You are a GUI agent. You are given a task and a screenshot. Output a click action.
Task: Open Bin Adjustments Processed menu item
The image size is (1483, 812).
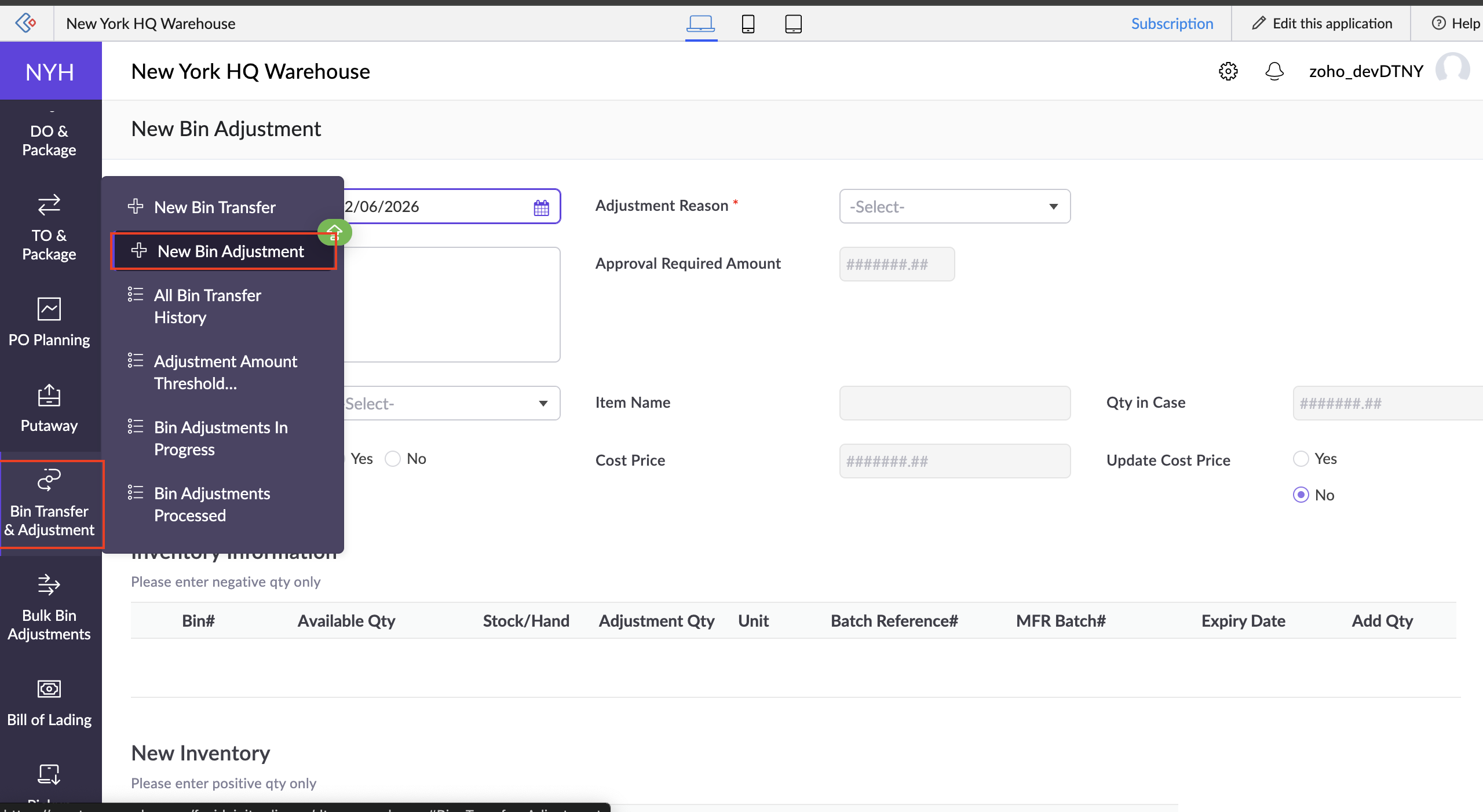tap(212, 504)
